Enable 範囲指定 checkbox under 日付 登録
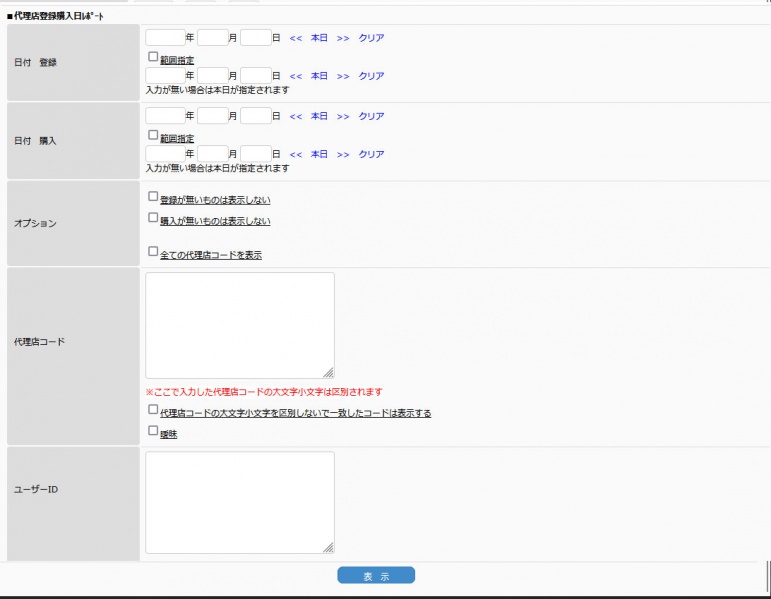 tap(153, 58)
